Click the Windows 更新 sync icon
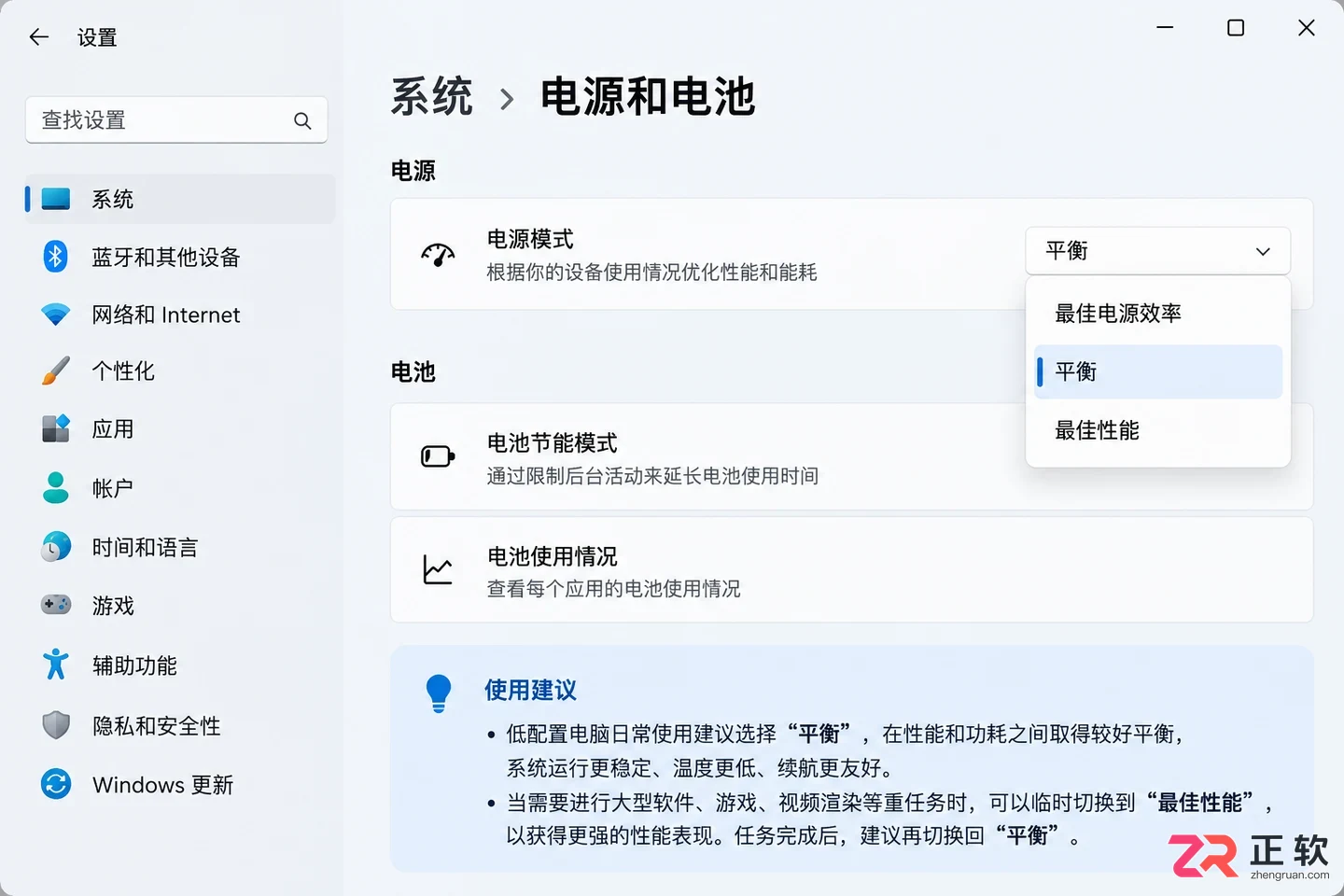The width and height of the screenshot is (1344, 896). click(x=56, y=784)
